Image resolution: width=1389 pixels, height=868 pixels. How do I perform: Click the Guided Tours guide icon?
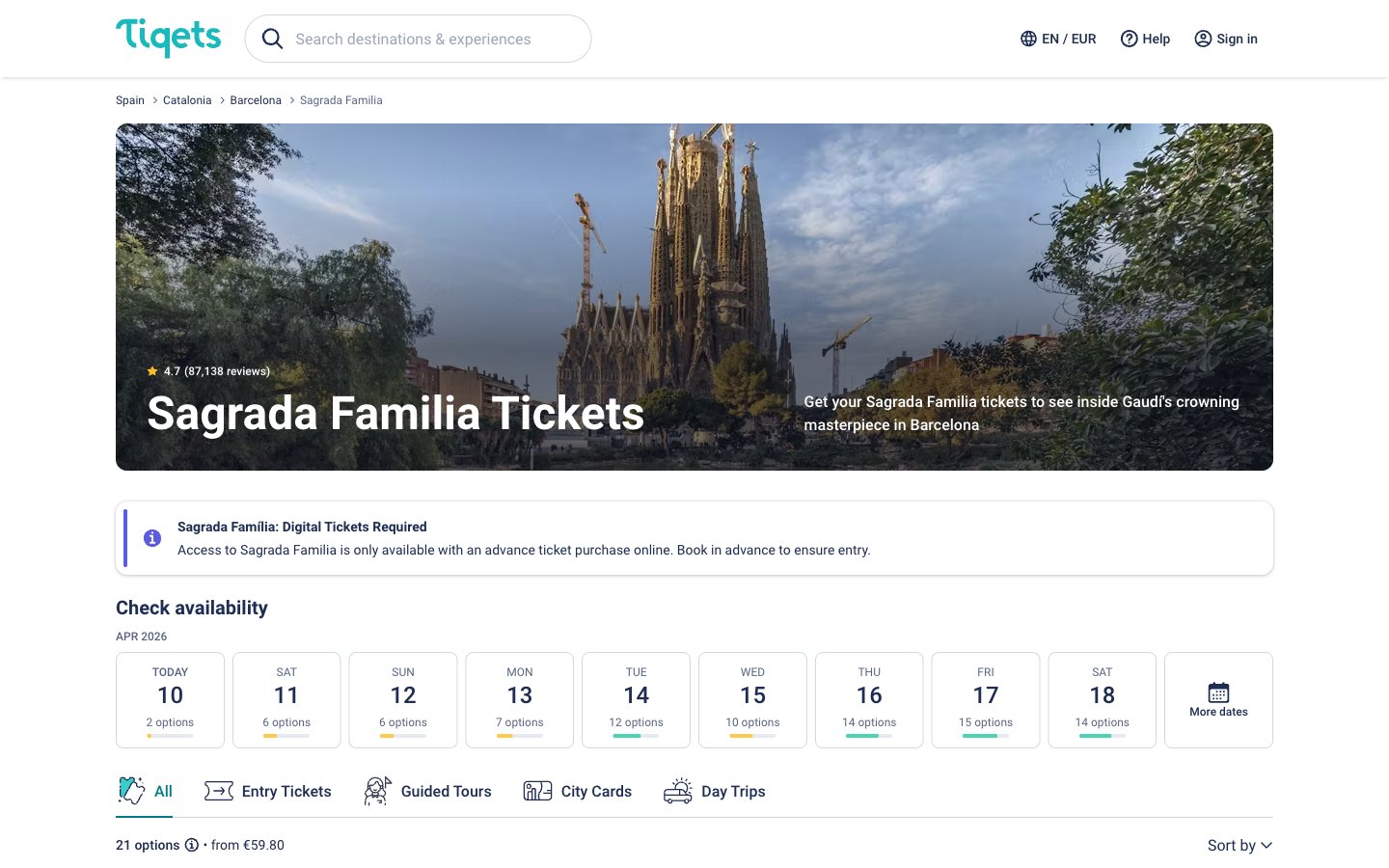click(x=377, y=791)
